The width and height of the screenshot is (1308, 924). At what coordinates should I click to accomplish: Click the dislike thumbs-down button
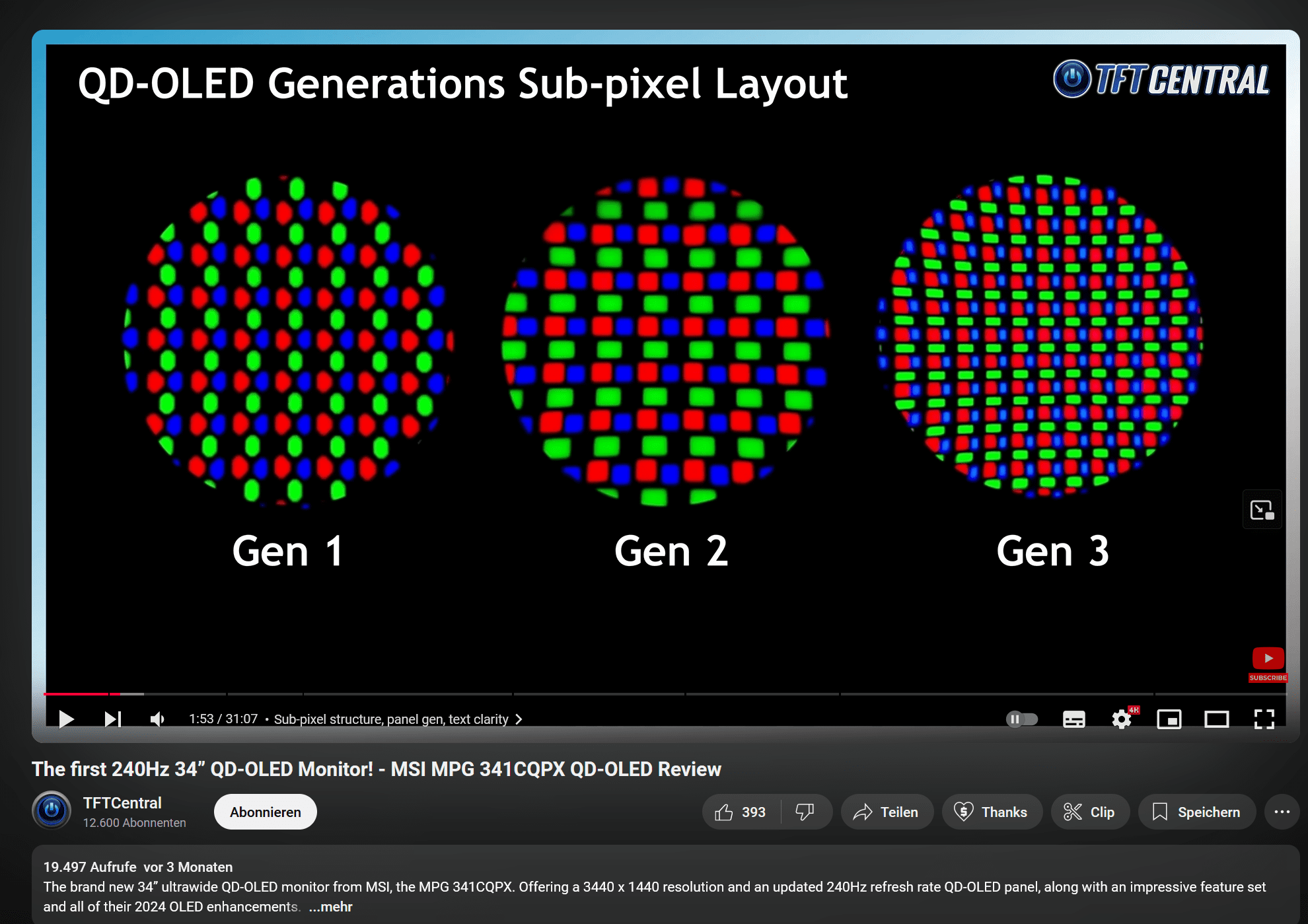coord(805,812)
